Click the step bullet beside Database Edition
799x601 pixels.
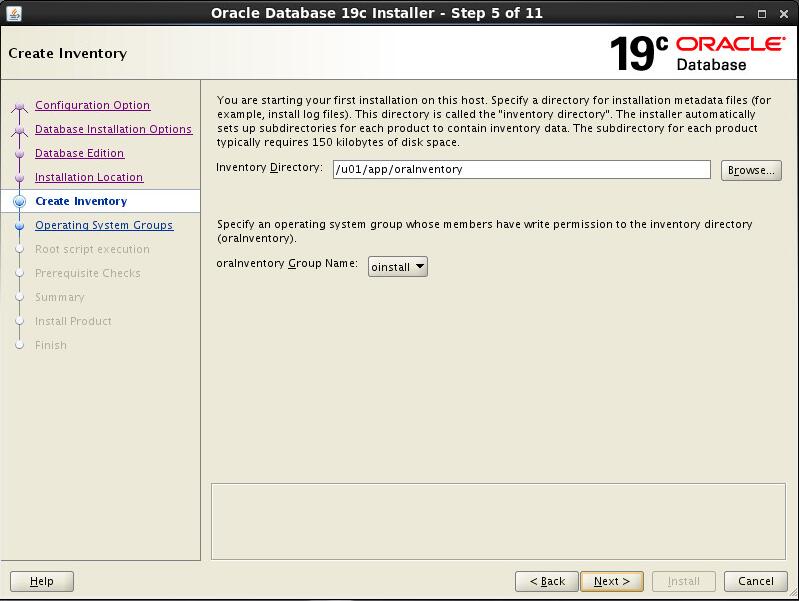point(19,154)
